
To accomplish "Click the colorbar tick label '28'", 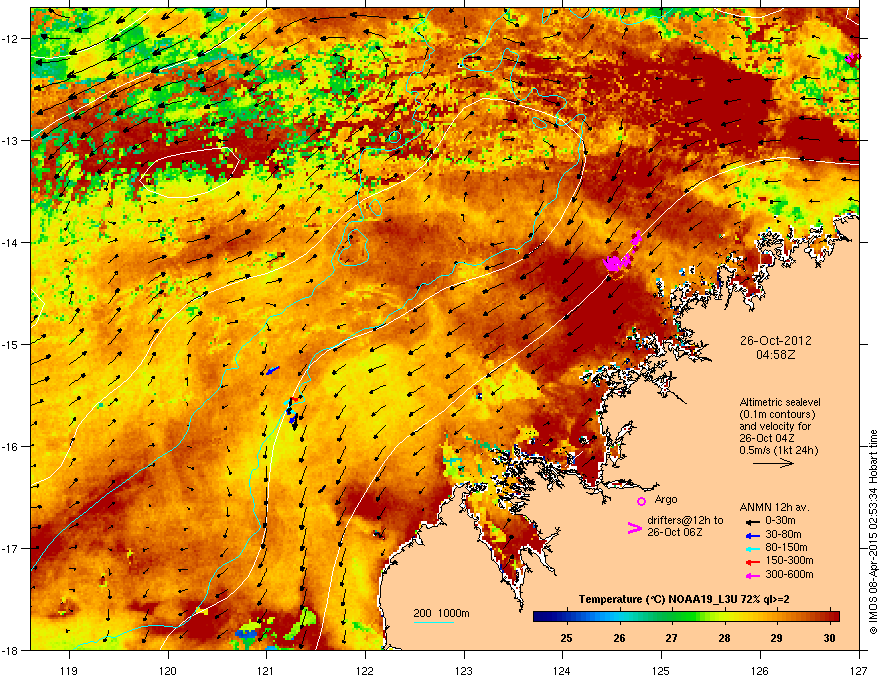I will coord(725,638).
